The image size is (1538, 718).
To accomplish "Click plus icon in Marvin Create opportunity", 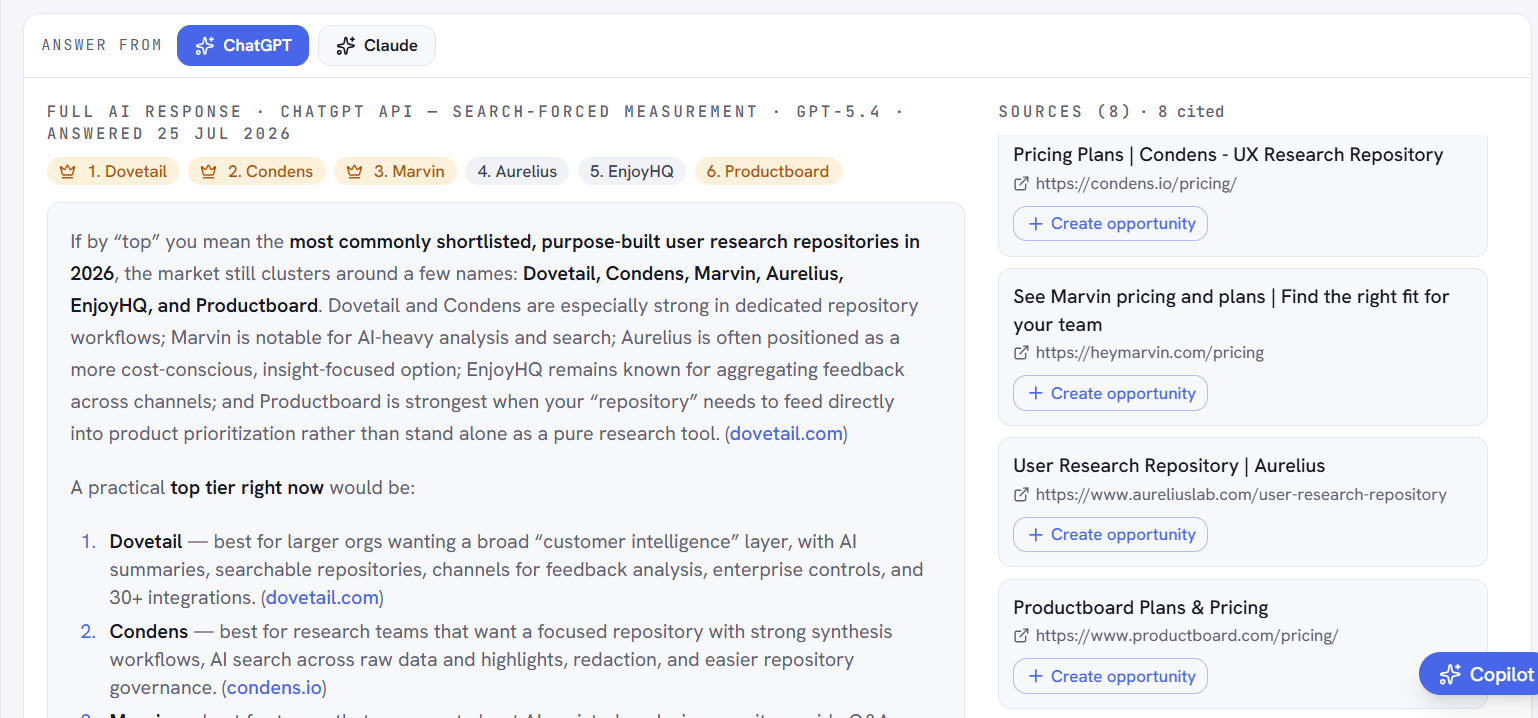I will point(1035,393).
